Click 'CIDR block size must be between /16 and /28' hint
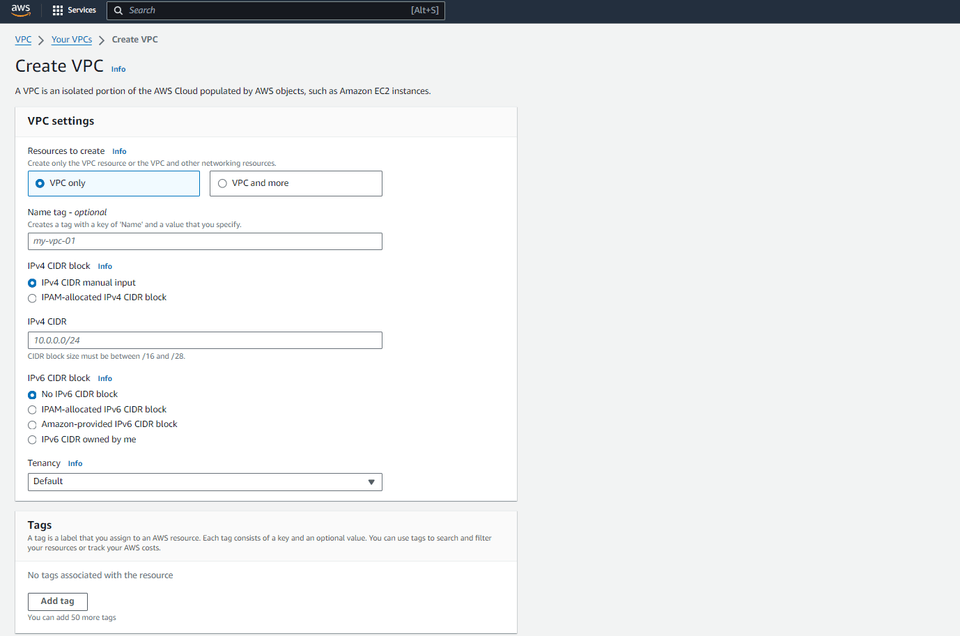This screenshot has height=636, width=960. (107, 356)
